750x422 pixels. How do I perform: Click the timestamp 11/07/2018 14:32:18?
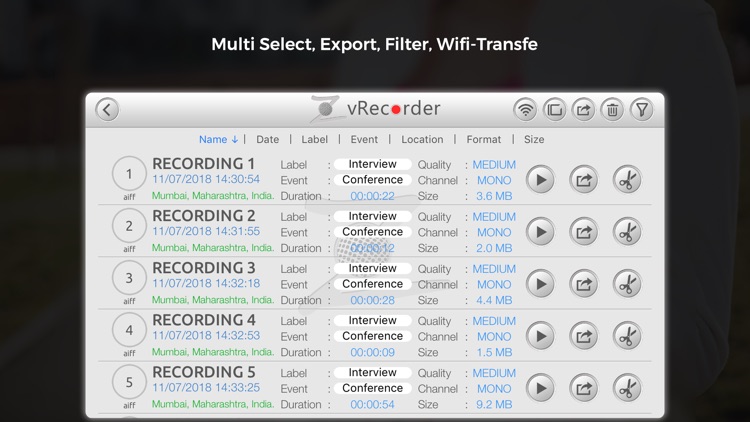click(x=206, y=284)
